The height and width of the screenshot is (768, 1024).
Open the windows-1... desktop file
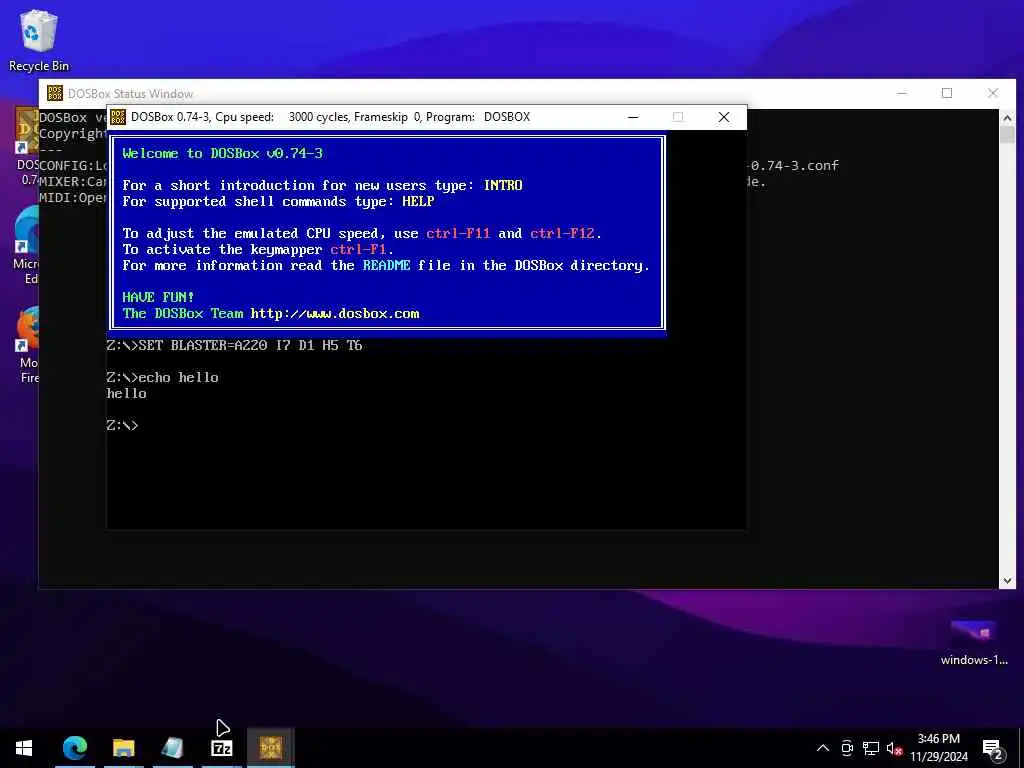pyautogui.click(x=974, y=642)
